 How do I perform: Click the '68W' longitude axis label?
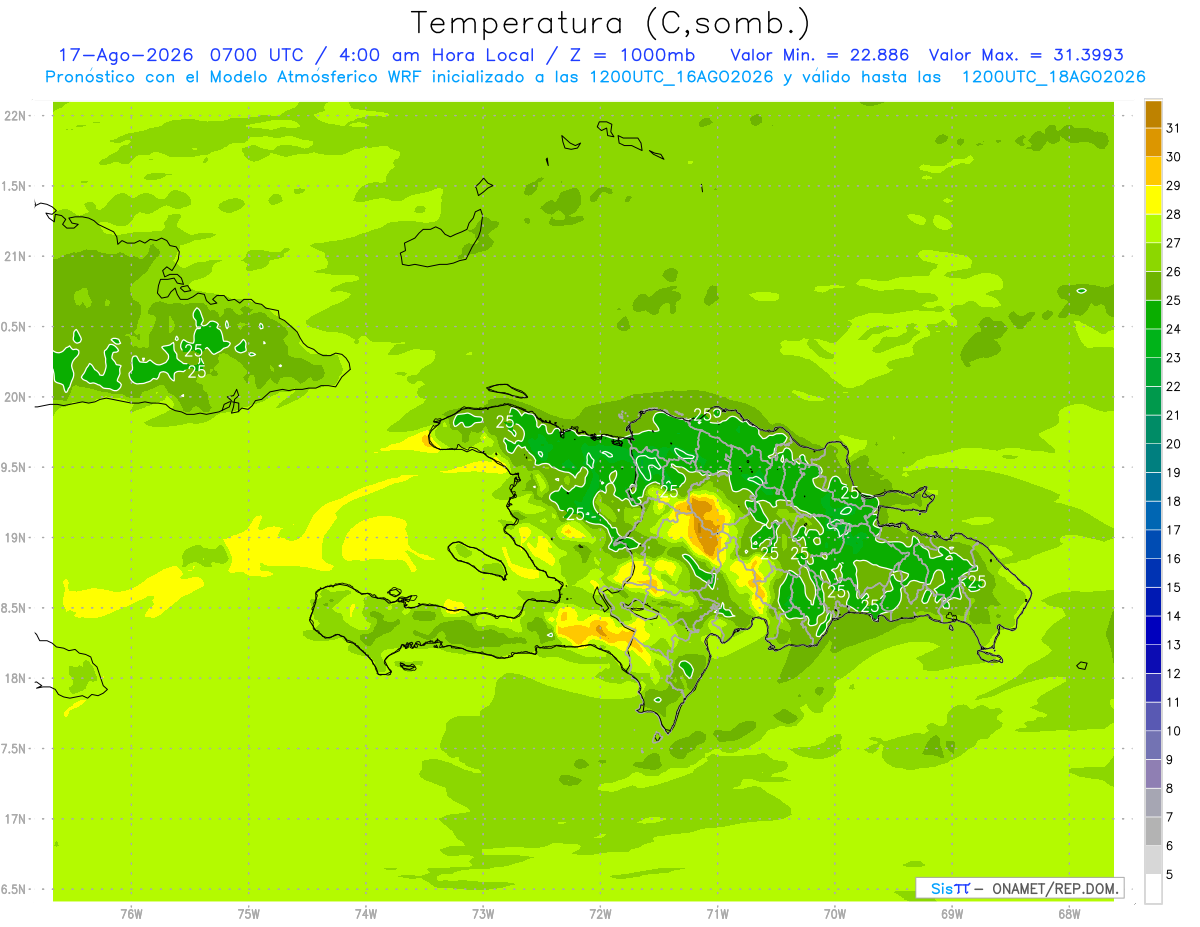tap(1069, 914)
